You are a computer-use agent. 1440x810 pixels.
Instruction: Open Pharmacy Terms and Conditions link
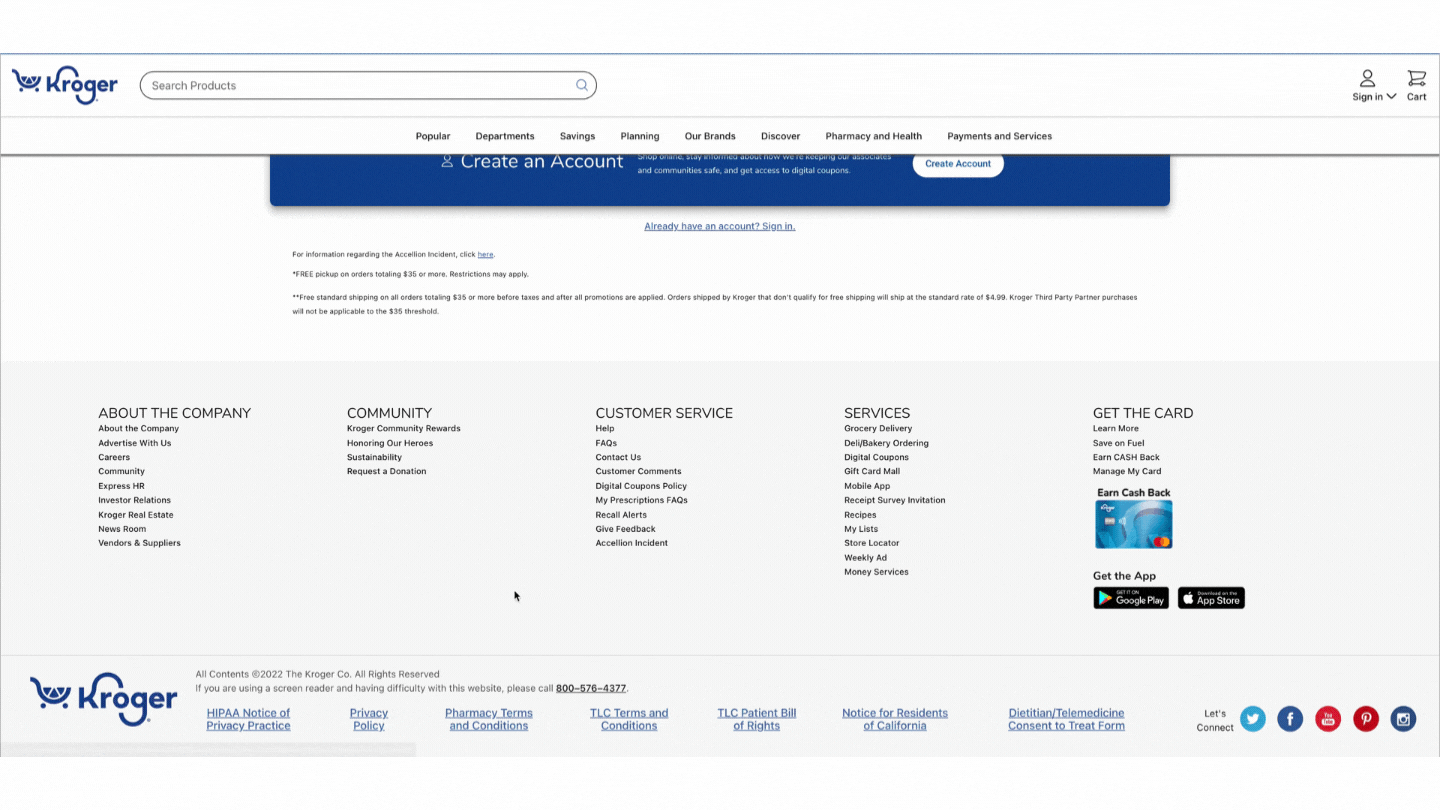(489, 719)
